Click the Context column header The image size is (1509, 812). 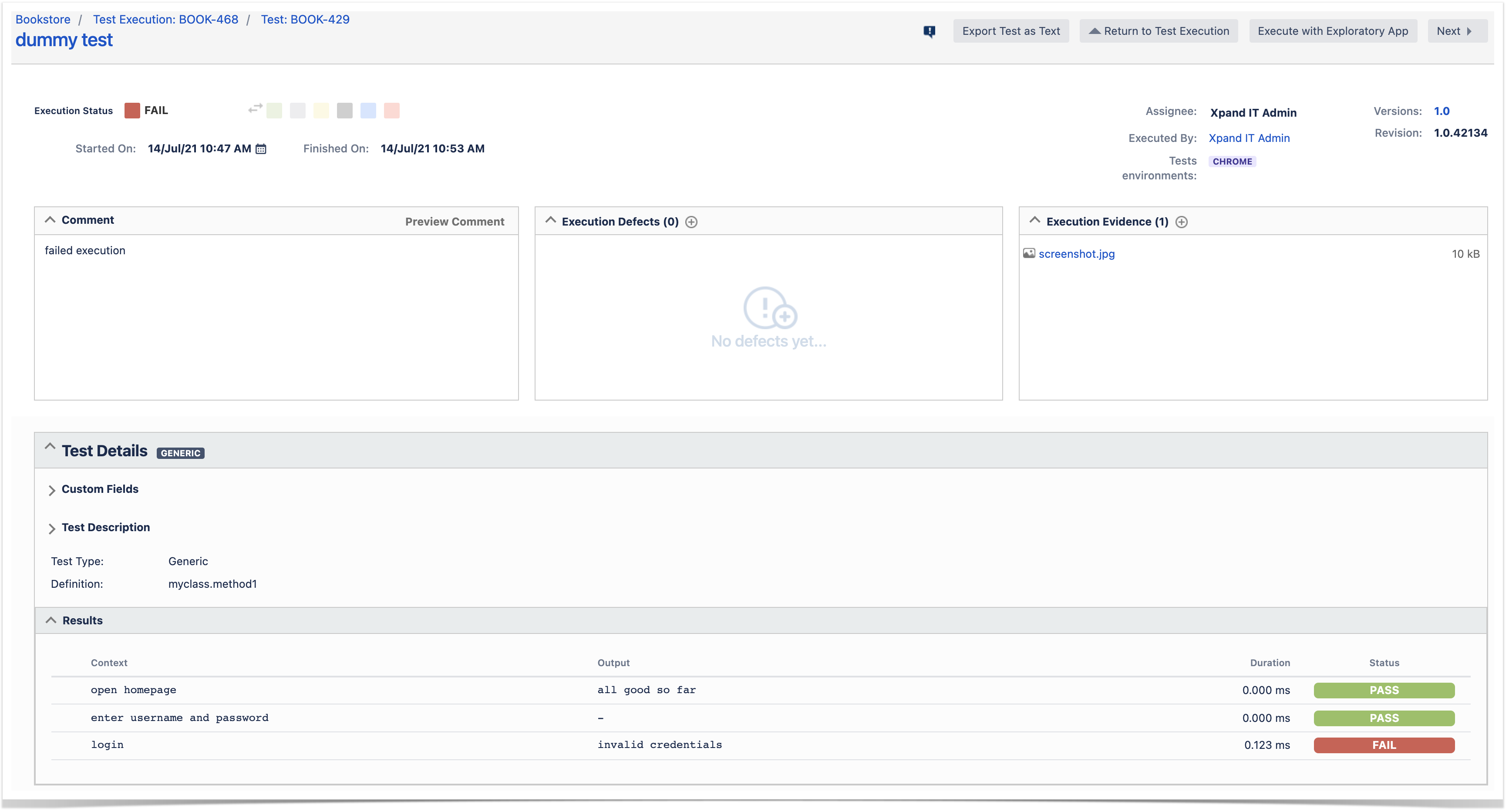(109, 663)
